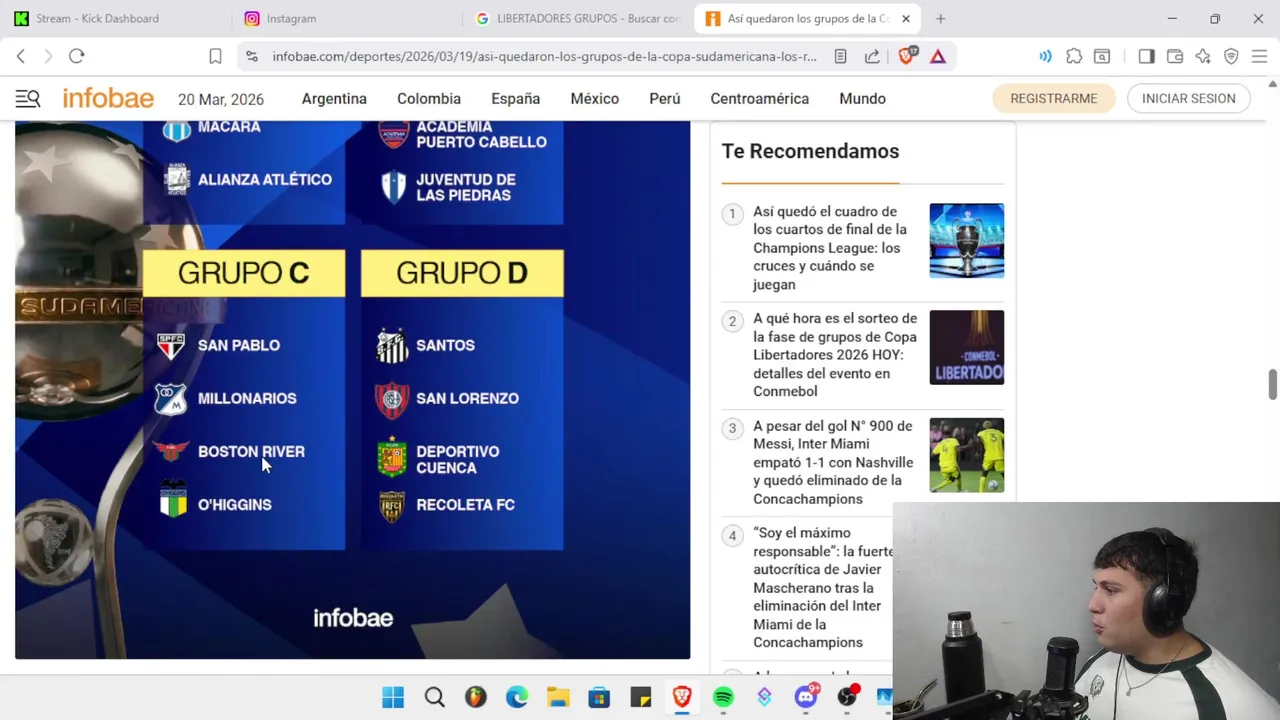Open Mascherano autocrítica article
Image resolution: width=1280 pixels, height=720 pixels.
(x=823, y=587)
